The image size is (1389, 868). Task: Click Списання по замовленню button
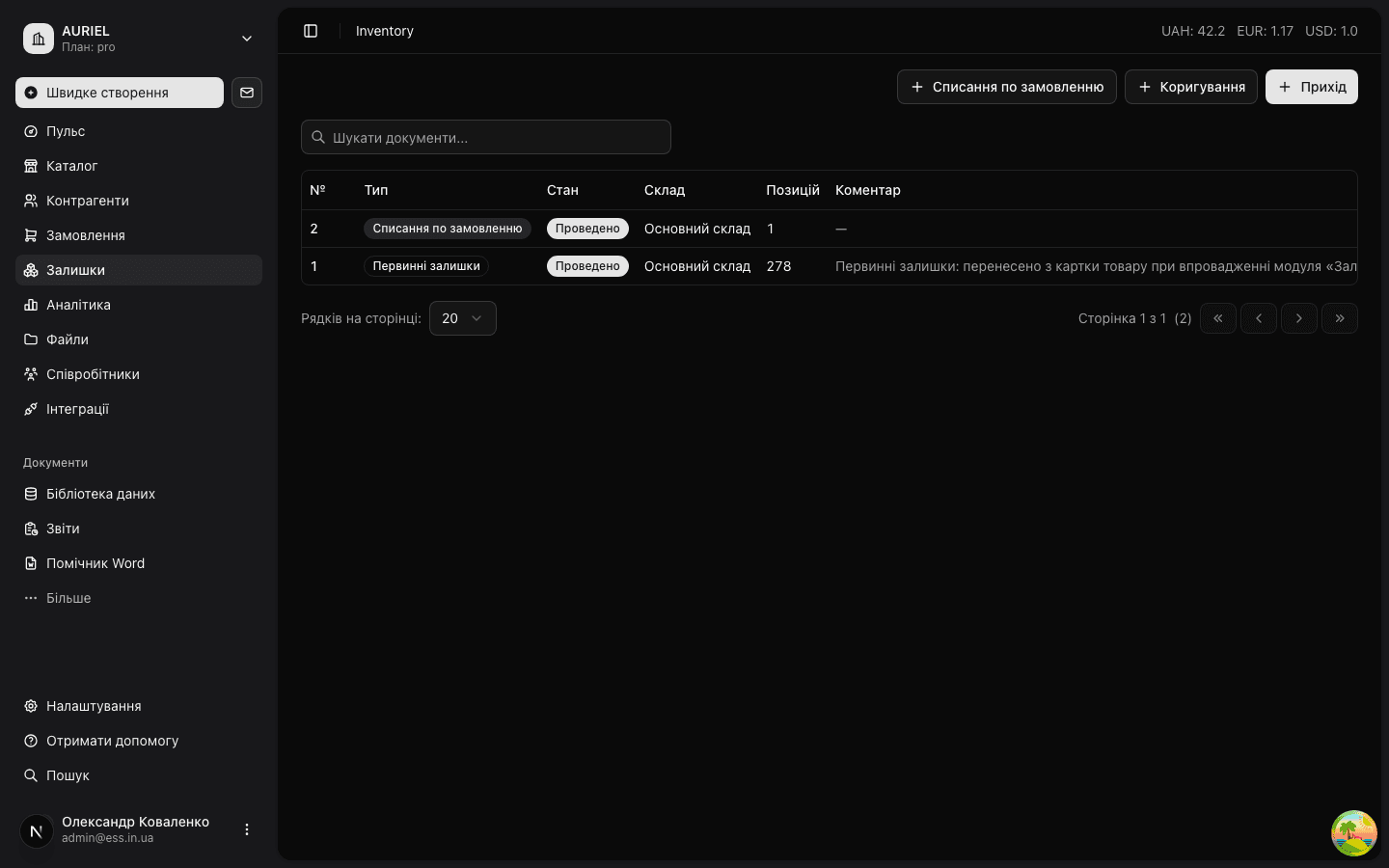[x=1007, y=87]
